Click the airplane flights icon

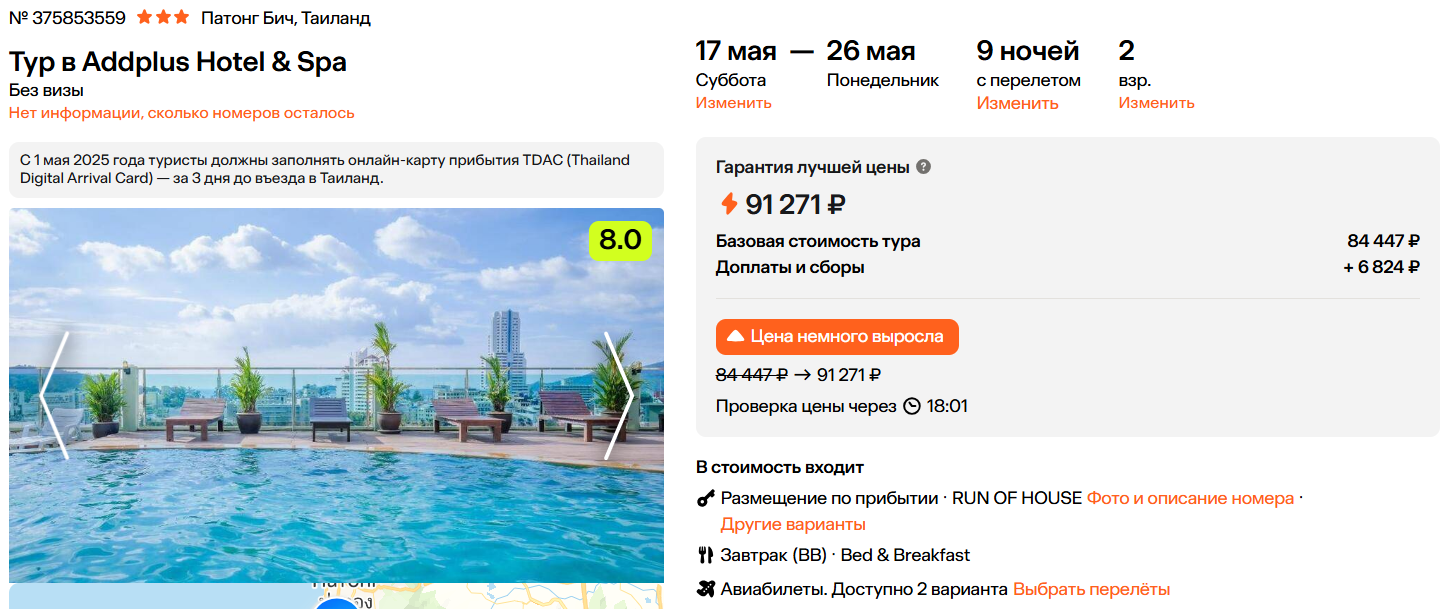coord(705,589)
